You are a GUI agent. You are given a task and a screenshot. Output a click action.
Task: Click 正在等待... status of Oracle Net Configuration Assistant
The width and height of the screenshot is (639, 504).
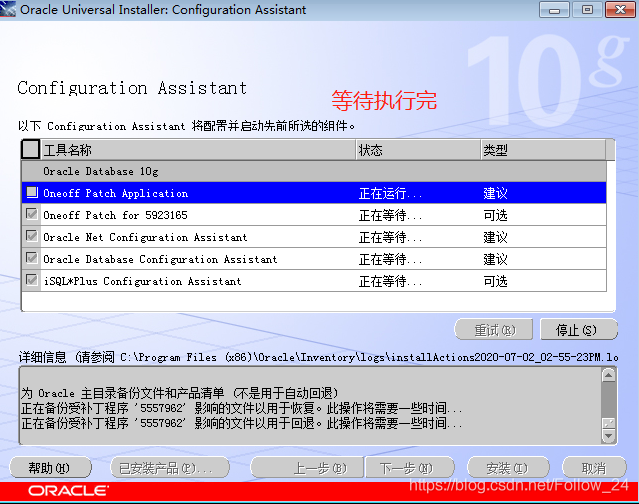390,237
